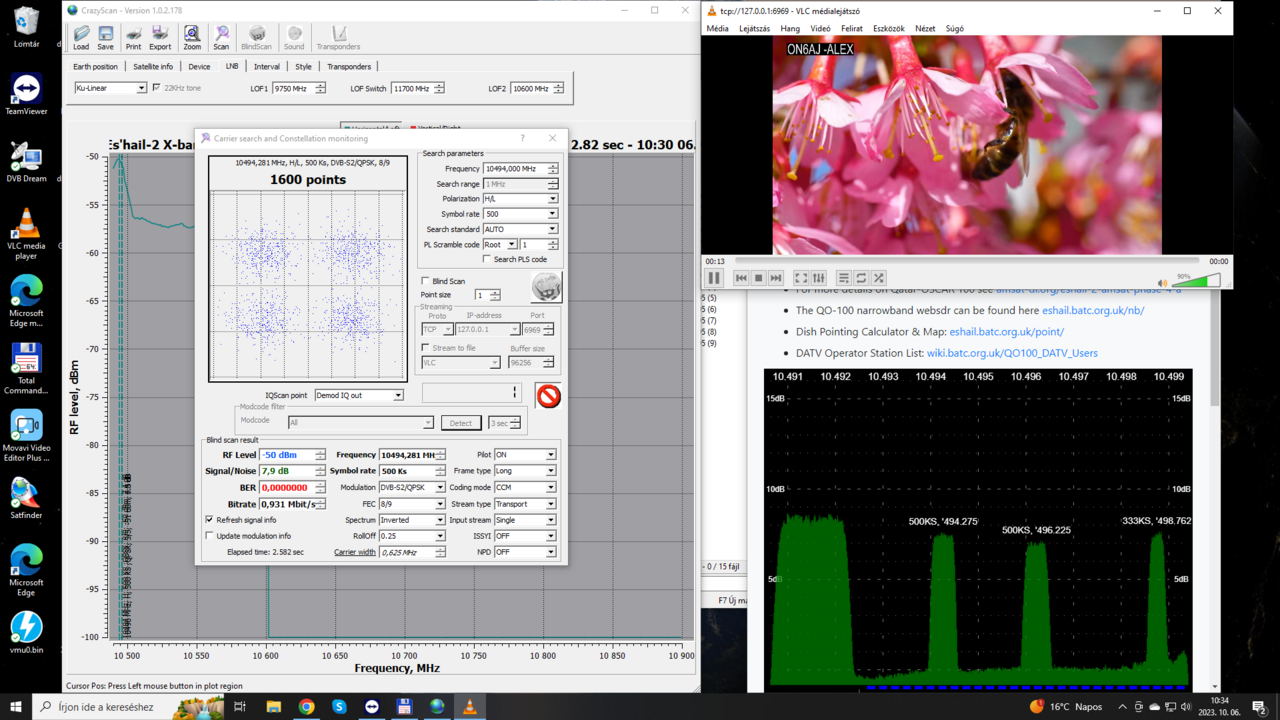Click the BlindScan toolbar icon
Viewport: 1280px width, 720px height.
(x=256, y=38)
